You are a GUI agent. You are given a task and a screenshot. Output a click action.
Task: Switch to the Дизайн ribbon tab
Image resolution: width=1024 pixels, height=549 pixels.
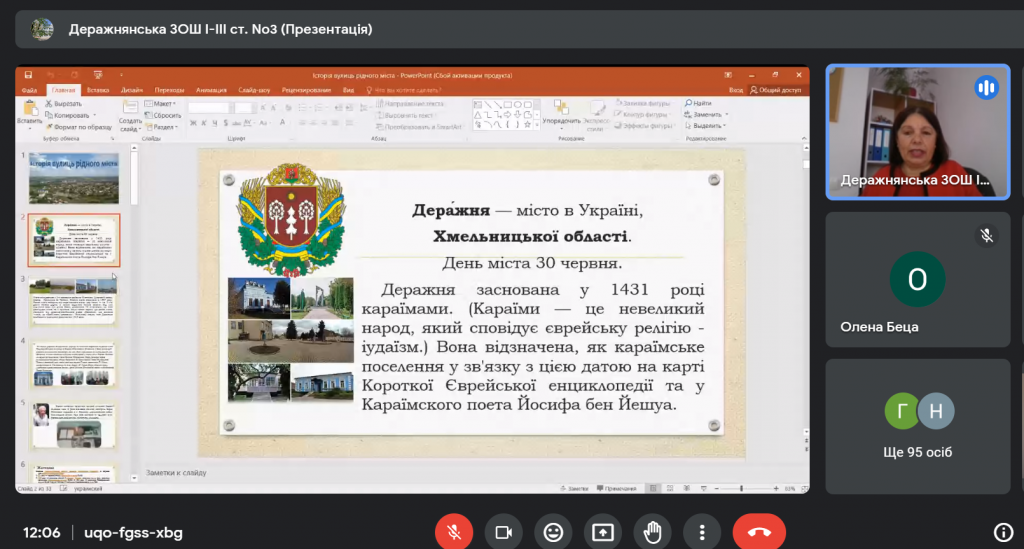point(131,90)
